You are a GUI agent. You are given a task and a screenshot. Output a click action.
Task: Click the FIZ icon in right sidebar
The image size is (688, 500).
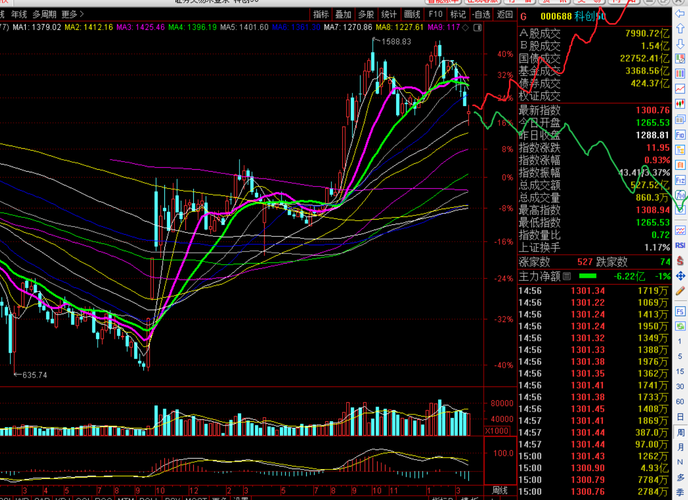point(680,180)
